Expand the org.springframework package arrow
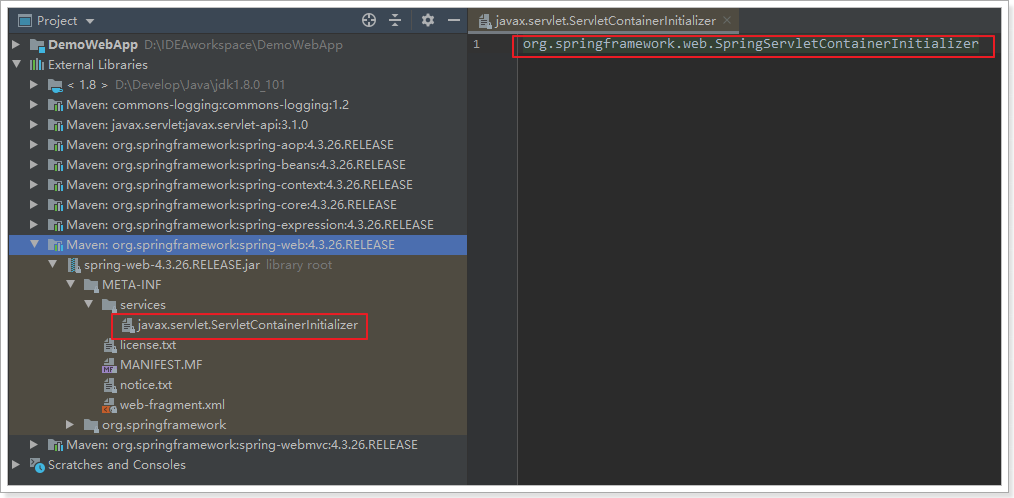This screenshot has height=498, width=1014. (x=70, y=425)
